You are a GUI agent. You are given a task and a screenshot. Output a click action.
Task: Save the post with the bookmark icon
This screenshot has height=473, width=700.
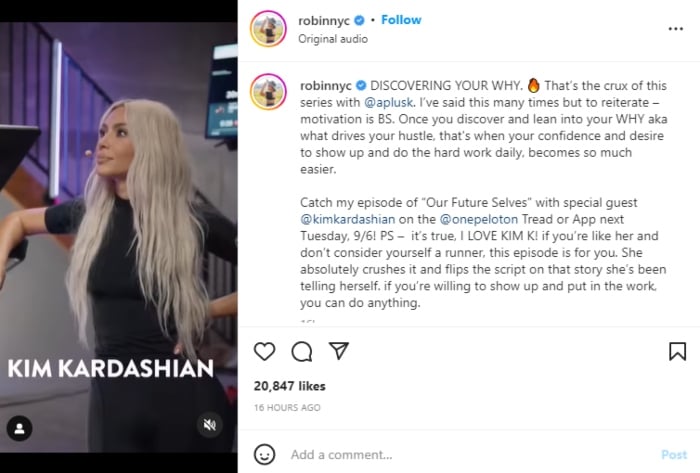coord(677,351)
